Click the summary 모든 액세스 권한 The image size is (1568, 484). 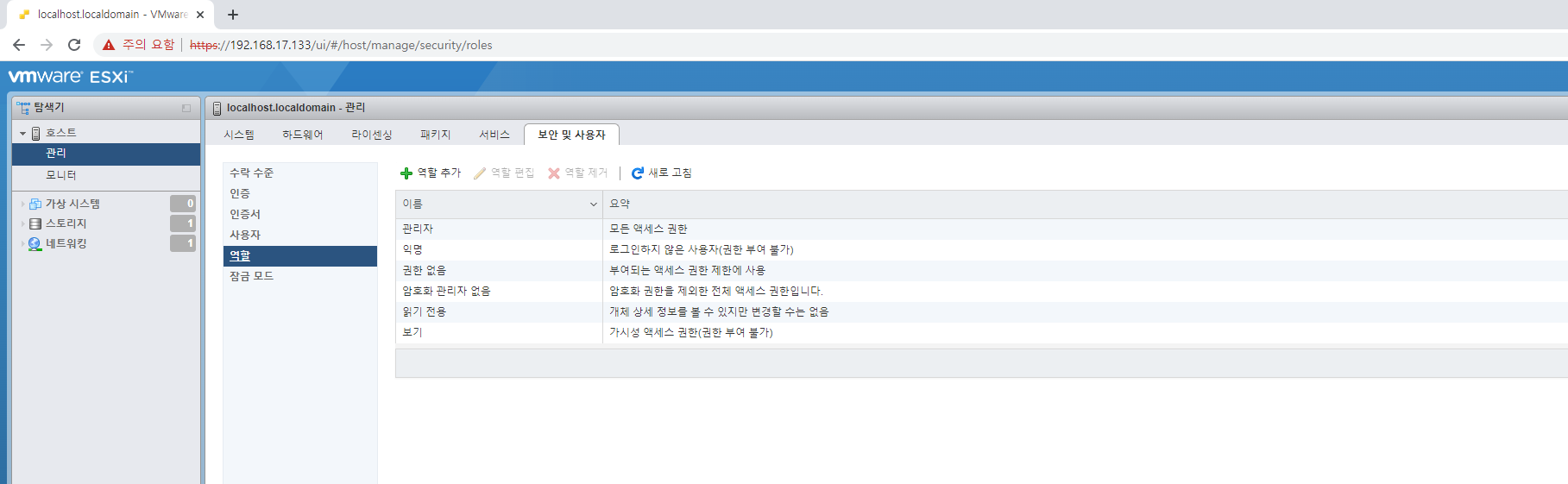pos(648,229)
